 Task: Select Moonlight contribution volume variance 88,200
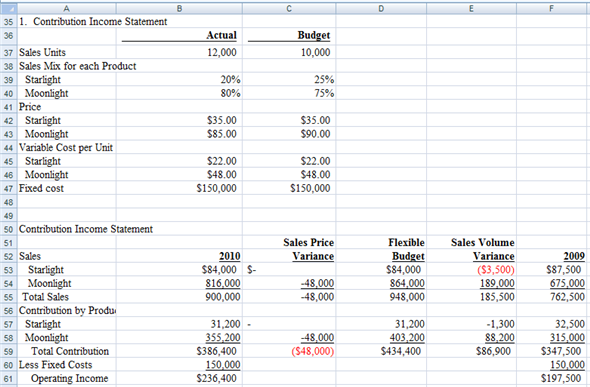(x=500, y=337)
